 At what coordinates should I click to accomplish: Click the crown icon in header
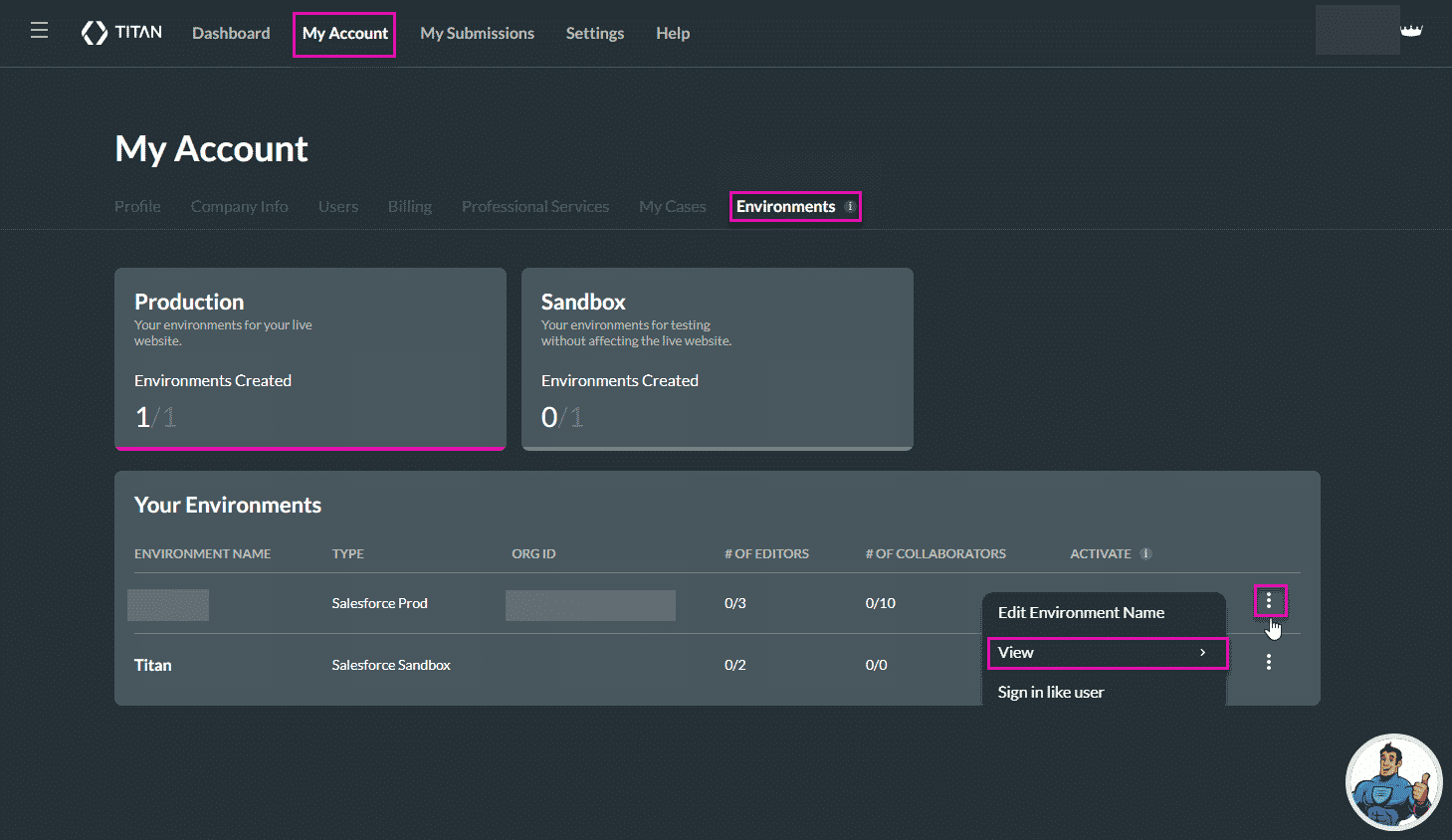(x=1411, y=31)
